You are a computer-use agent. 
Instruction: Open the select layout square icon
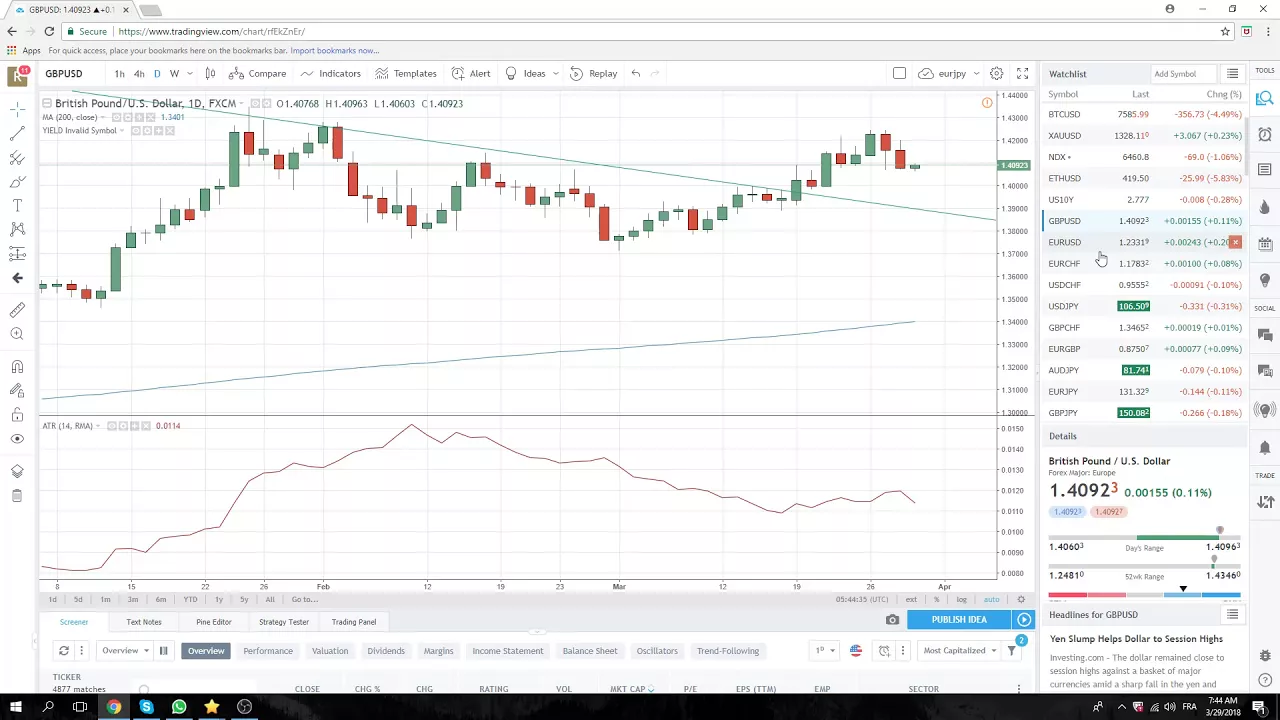click(x=899, y=73)
